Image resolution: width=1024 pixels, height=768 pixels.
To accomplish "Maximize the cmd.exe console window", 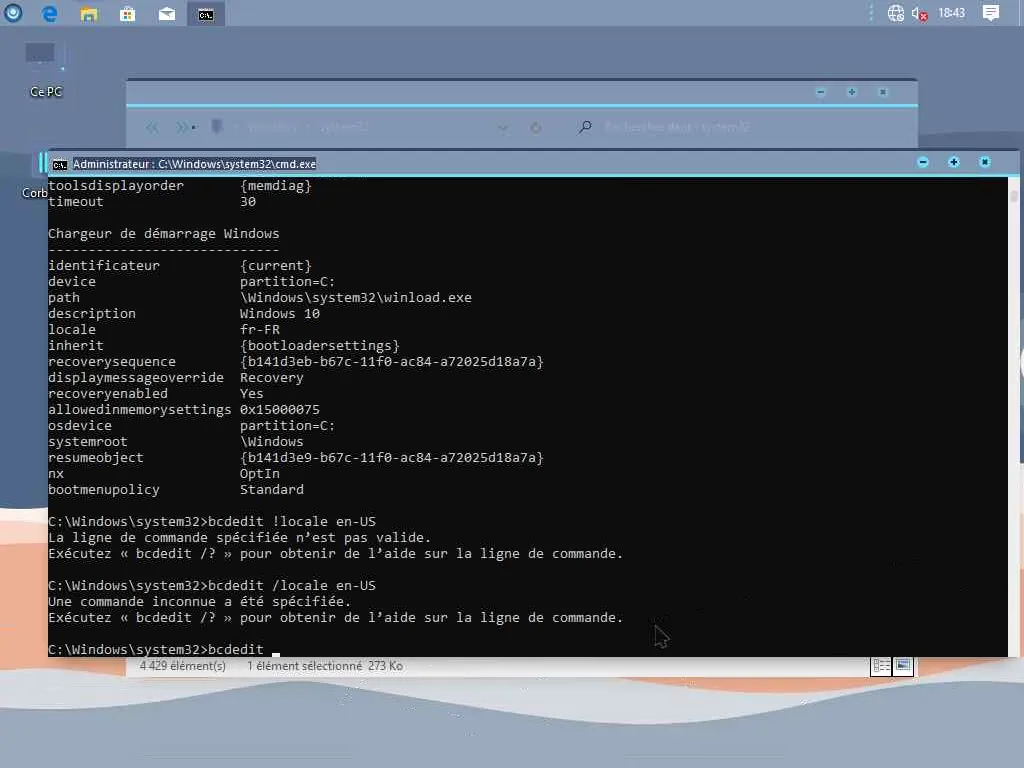I will click(x=953, y=162).
